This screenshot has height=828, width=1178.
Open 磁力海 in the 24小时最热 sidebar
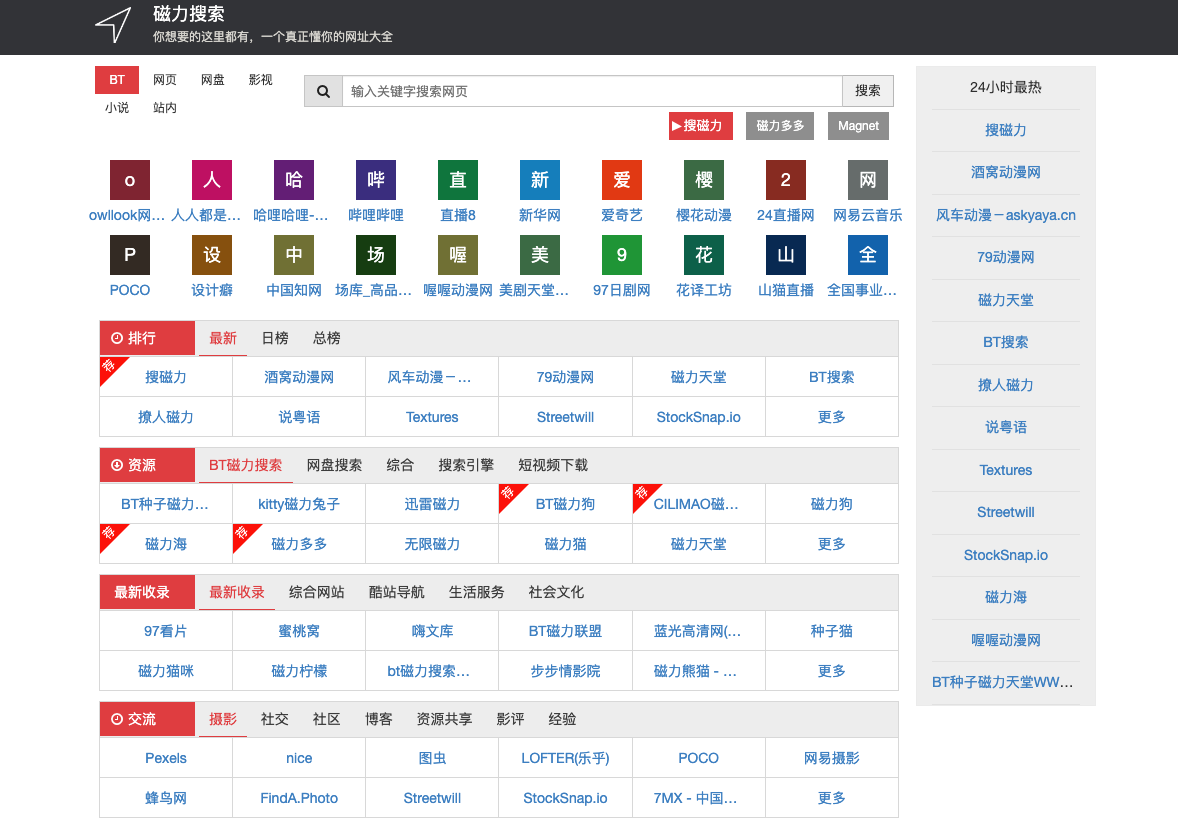(1005, 597)
